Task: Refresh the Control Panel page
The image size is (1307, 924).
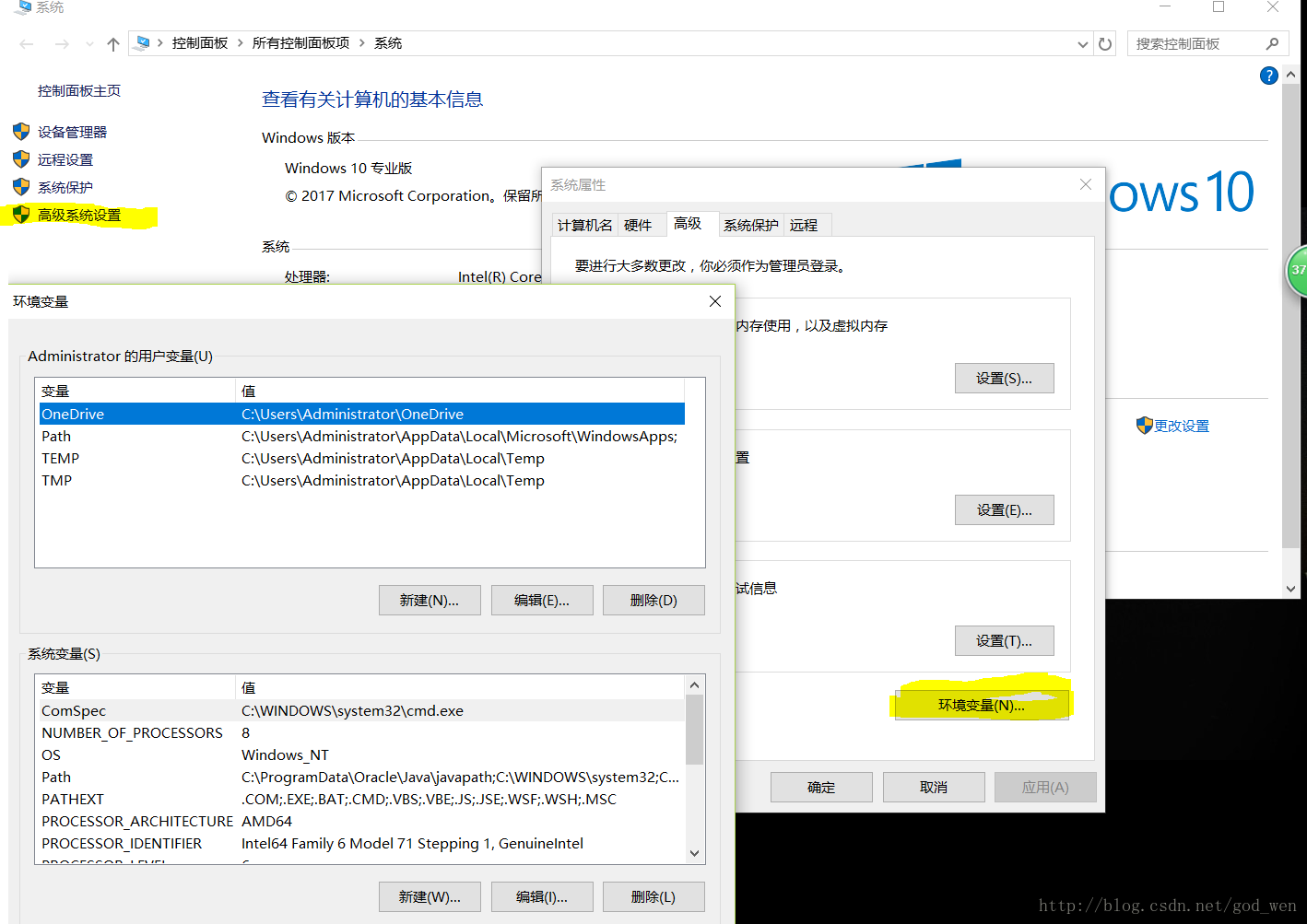Action: 1105,43
